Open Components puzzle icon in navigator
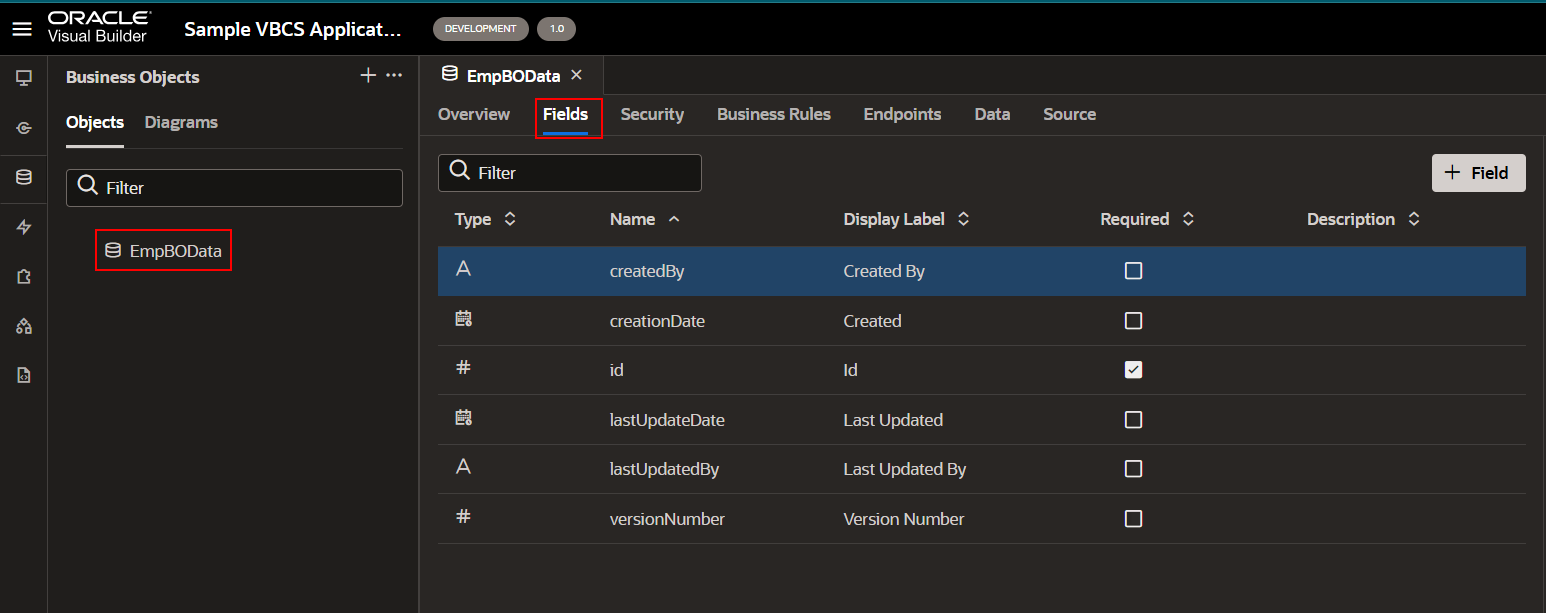Viewport: 1546px width, 613px height. pos(24,277)
